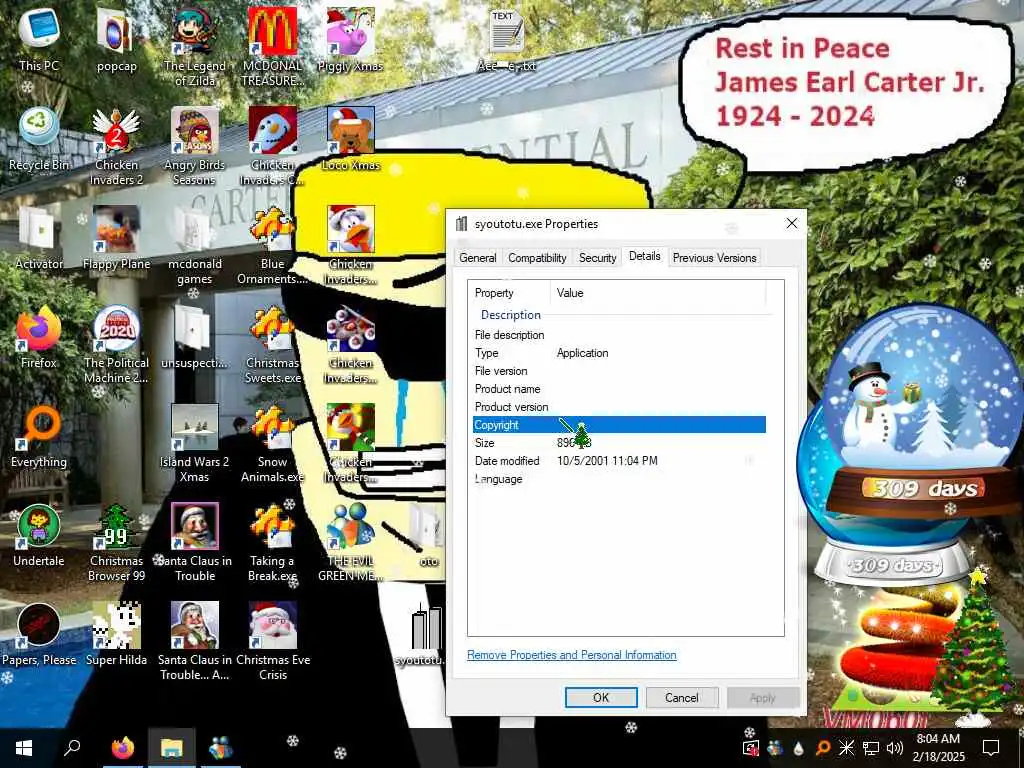Open Blue Ornaments desktop icon

click(272, 246)
